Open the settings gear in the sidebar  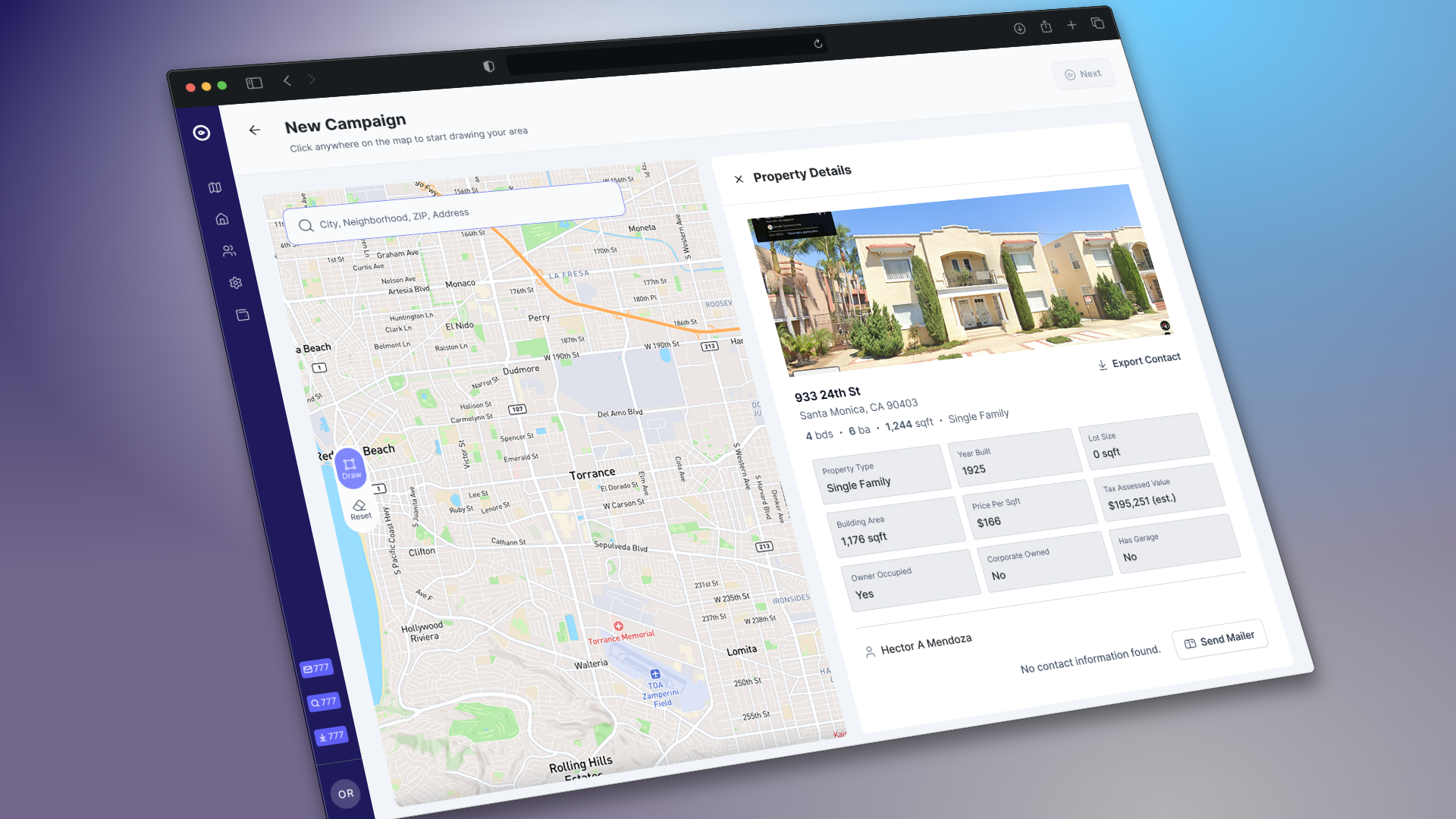click(236, 283)
